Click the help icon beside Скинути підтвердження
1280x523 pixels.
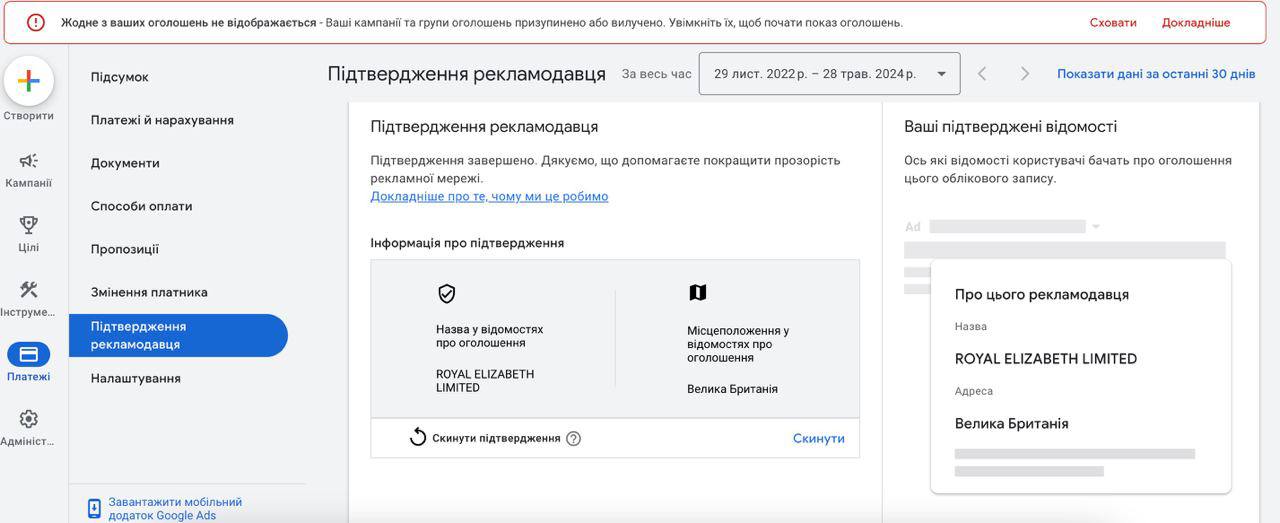tap(573, 438)
